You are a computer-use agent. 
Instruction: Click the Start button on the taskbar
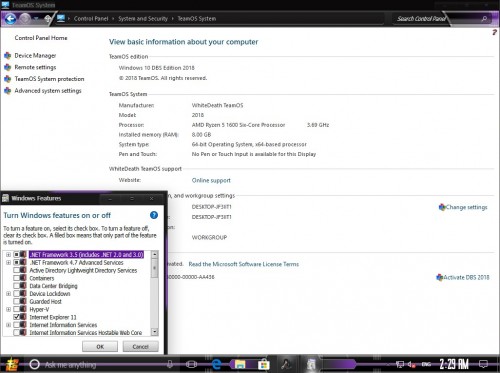(x=12, y=364)
